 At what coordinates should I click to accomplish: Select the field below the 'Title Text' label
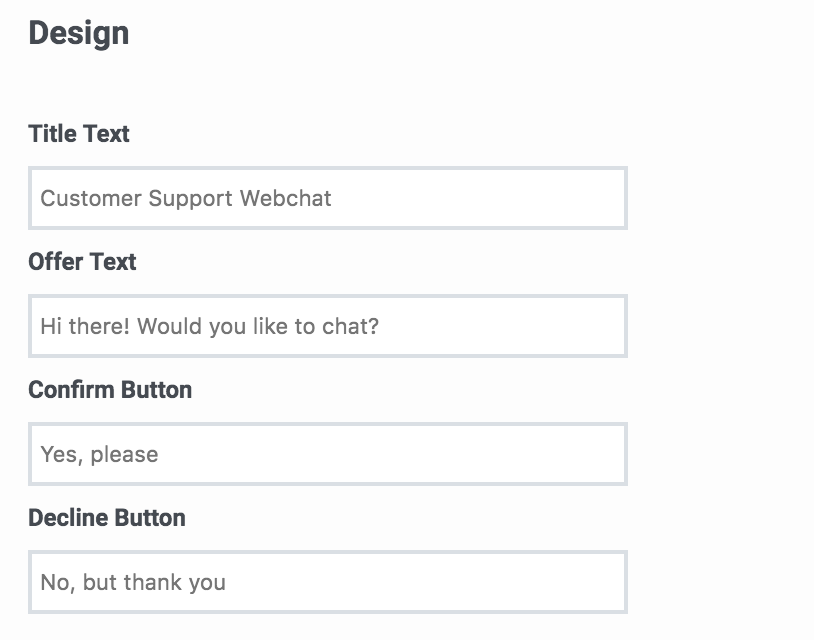[x=328, y=198]
